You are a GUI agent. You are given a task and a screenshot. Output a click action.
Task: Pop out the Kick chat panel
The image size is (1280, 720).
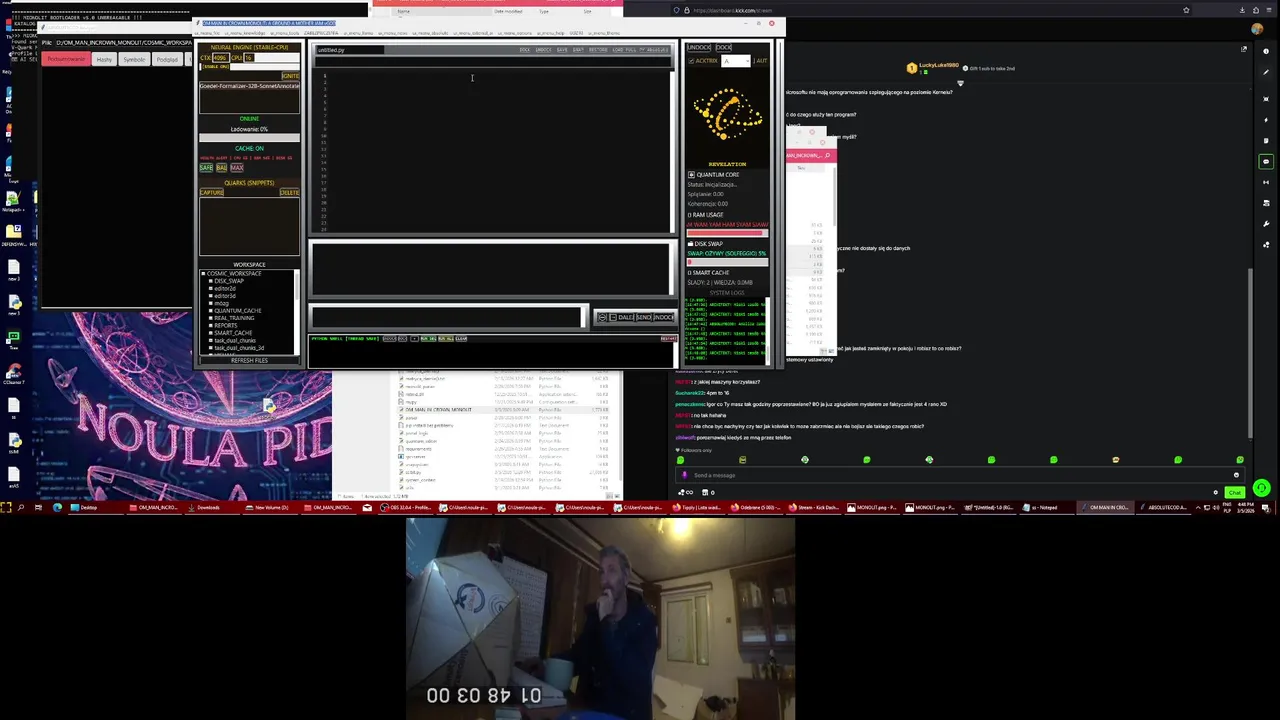point(1244,49)
